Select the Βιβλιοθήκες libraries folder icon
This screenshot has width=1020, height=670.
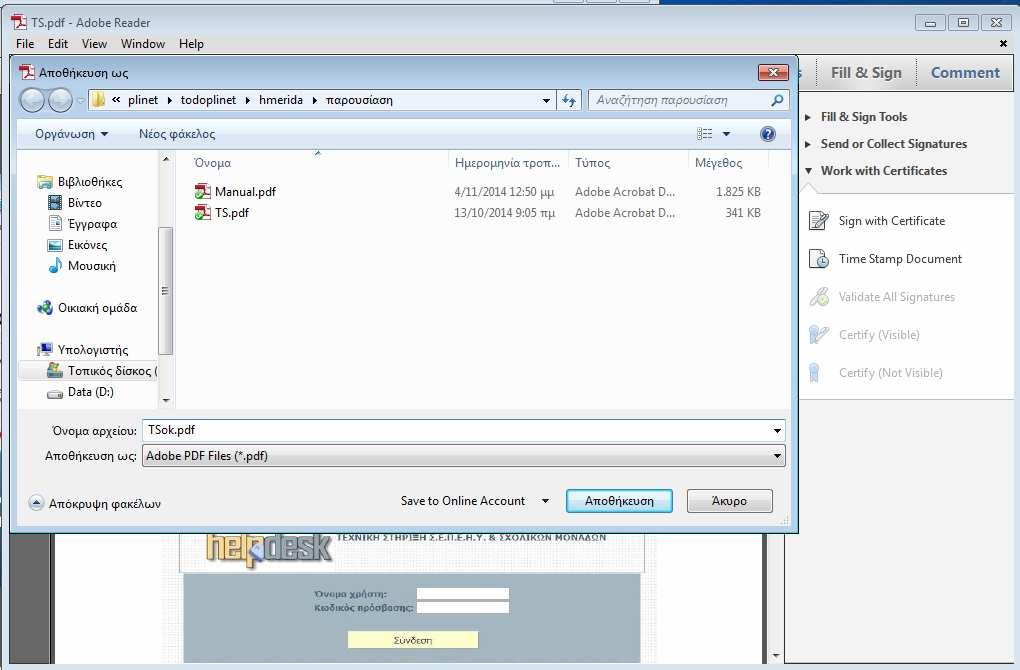44,181
